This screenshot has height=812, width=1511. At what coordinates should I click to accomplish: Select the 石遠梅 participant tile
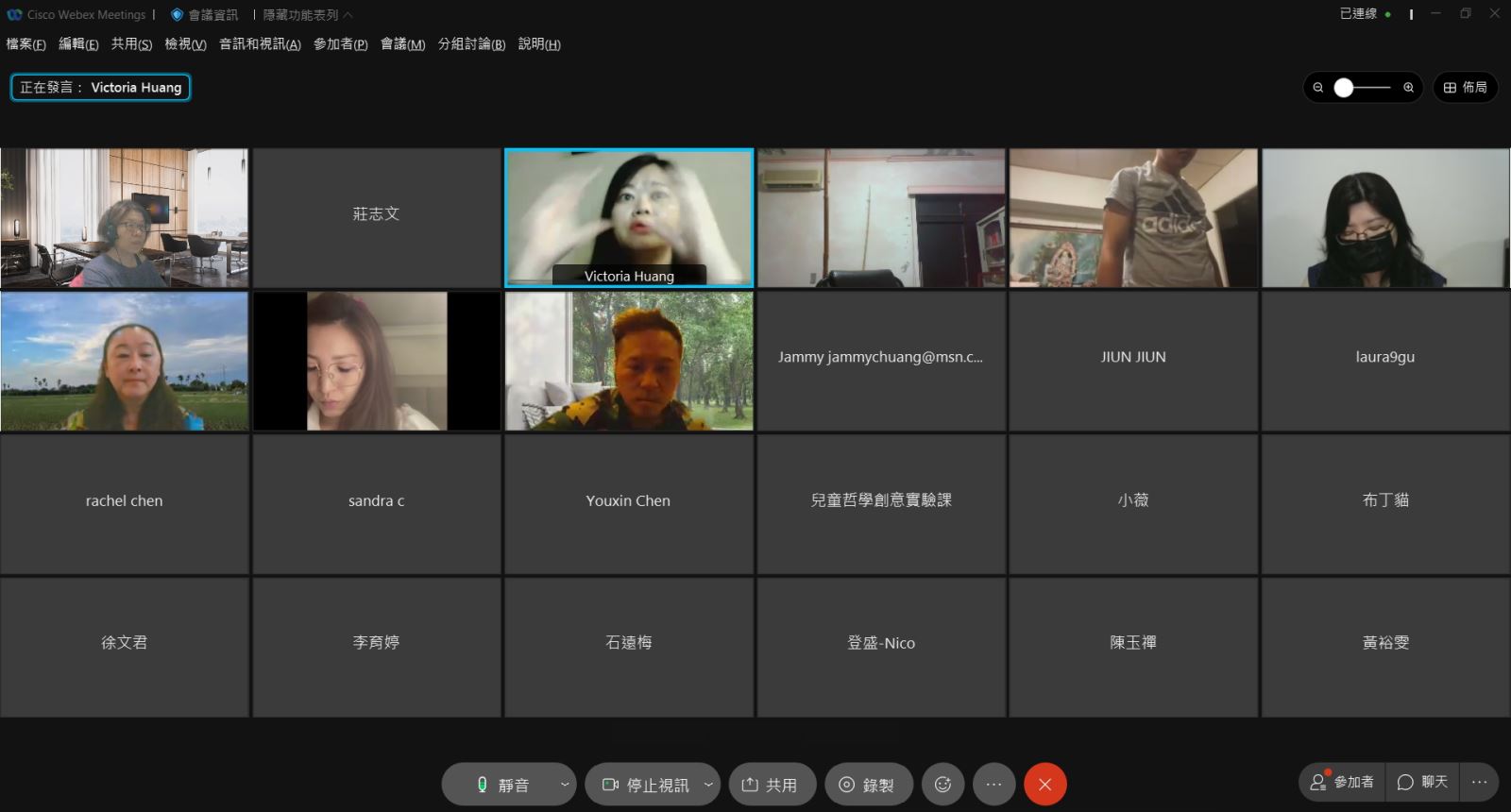[x=629, y=647]
